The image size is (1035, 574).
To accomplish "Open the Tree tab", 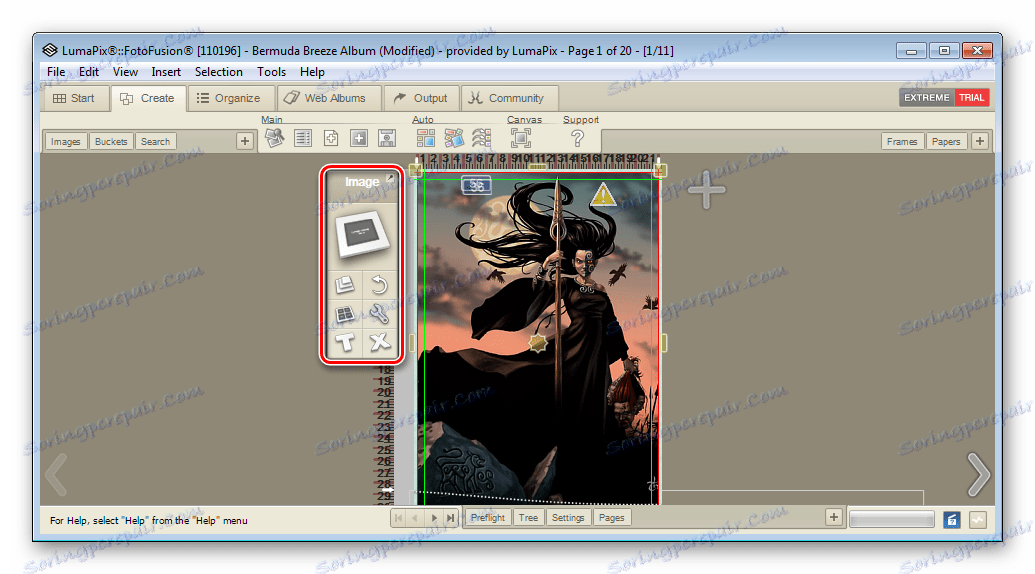I will click(x=528, y=518).
